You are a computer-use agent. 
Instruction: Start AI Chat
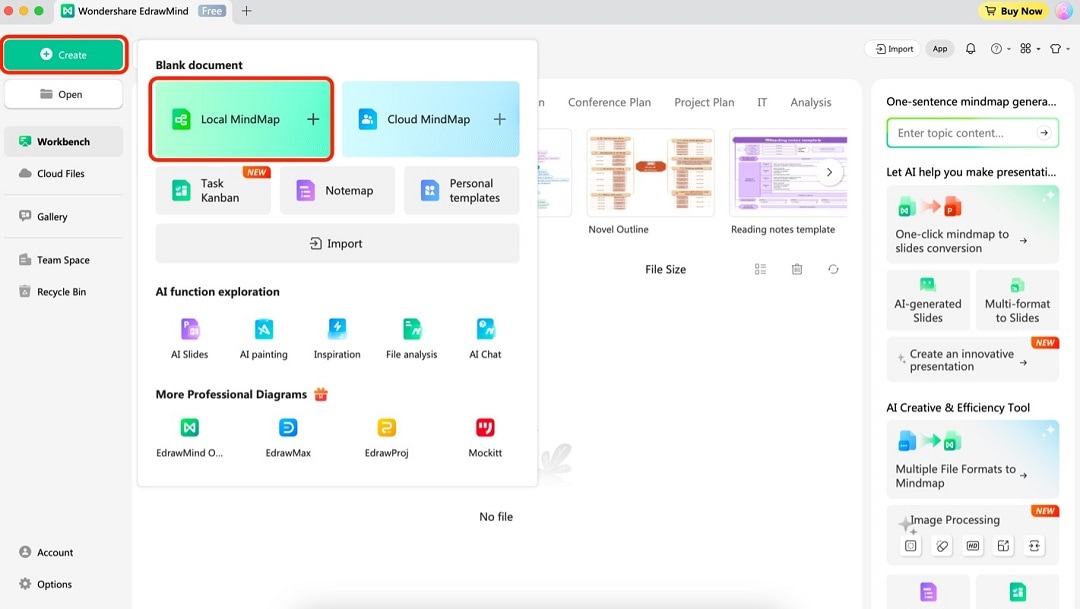tap(485, 338)
